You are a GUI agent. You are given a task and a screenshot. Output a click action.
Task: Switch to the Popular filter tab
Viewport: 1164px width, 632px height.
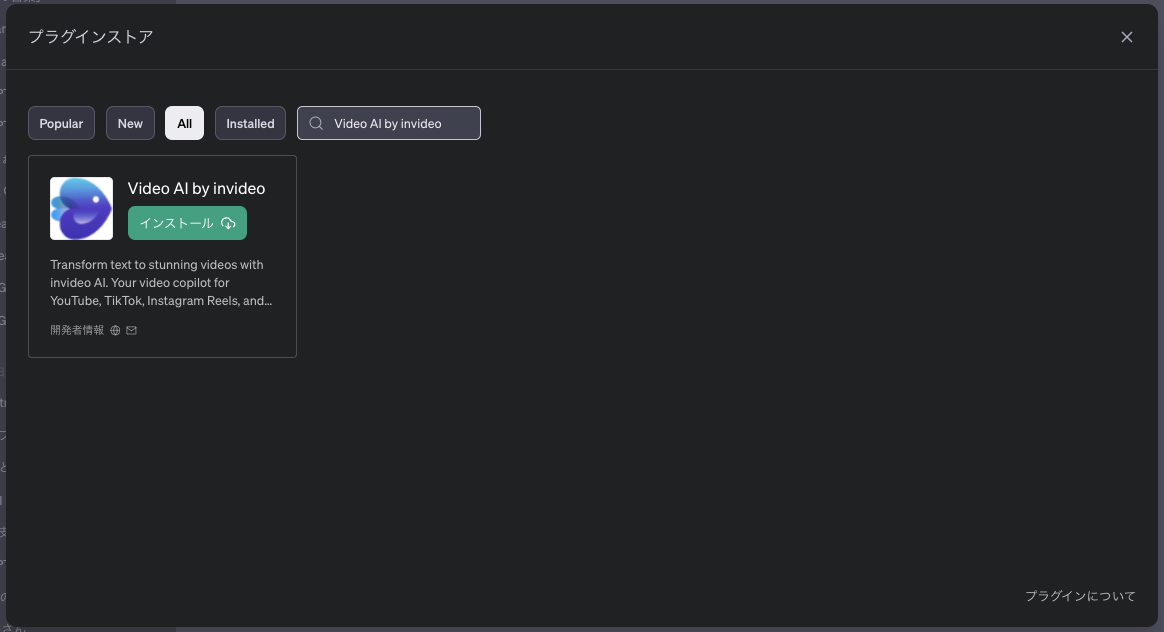coord(61,123)
